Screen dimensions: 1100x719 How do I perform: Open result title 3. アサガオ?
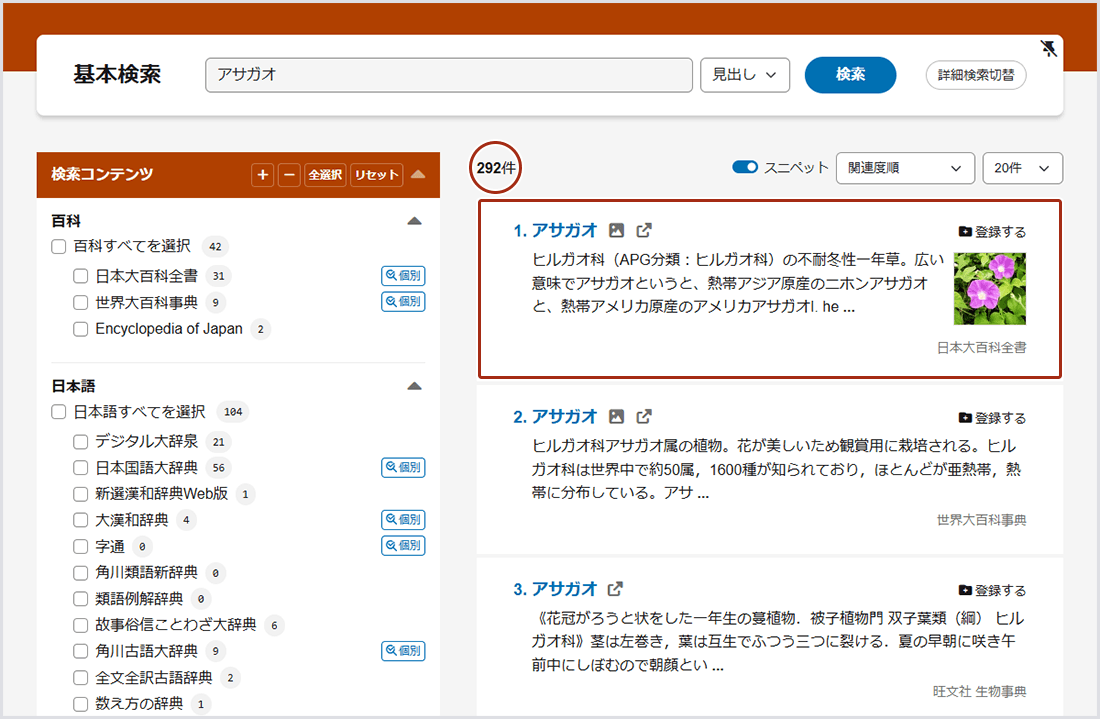(555, 589)
